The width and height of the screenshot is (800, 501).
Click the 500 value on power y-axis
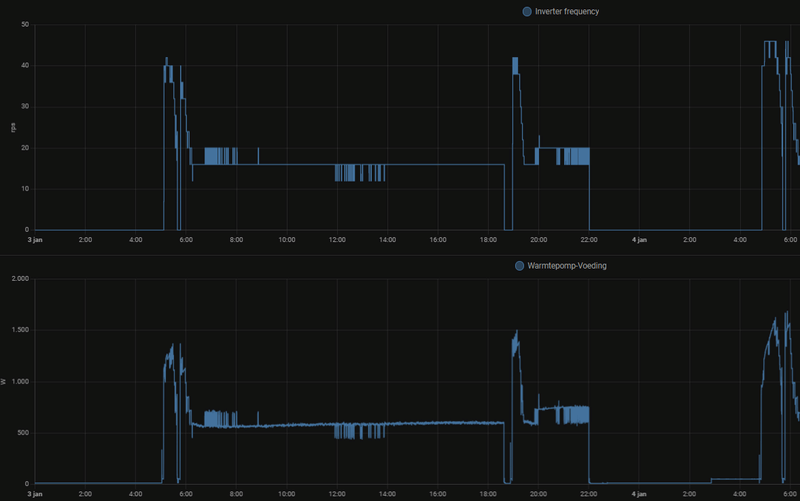[23, 433]
